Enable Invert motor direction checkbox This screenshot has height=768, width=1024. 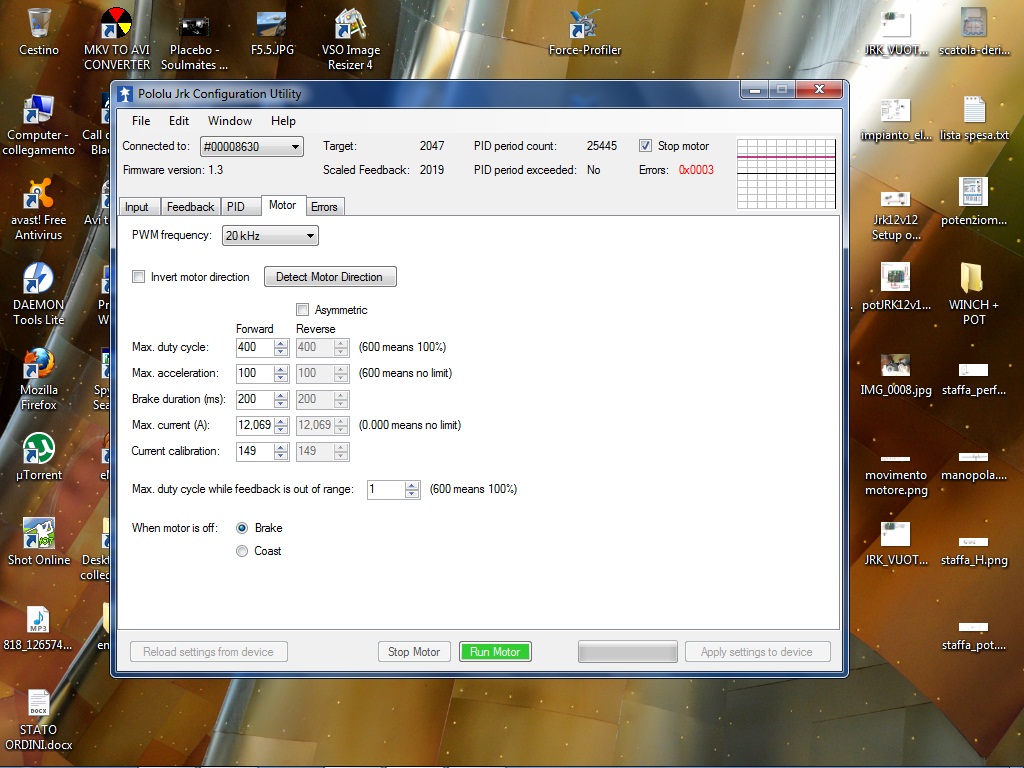[138, 276]
